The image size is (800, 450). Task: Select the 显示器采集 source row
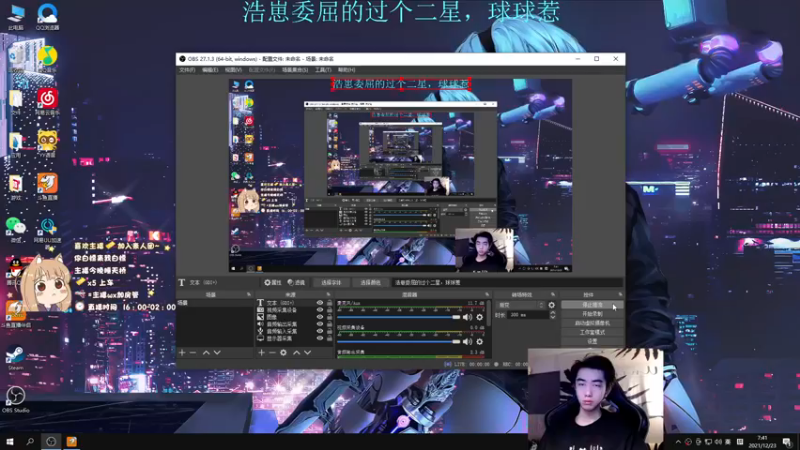[294, 338]
